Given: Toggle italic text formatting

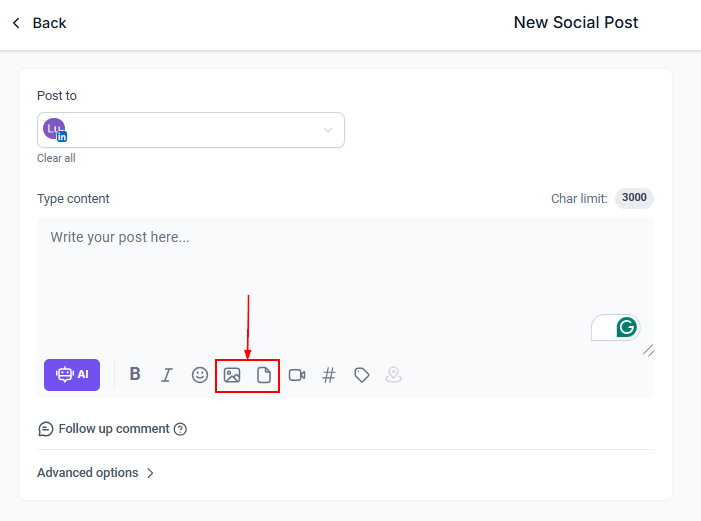Looking at the screenshot, I should [167, 375].
